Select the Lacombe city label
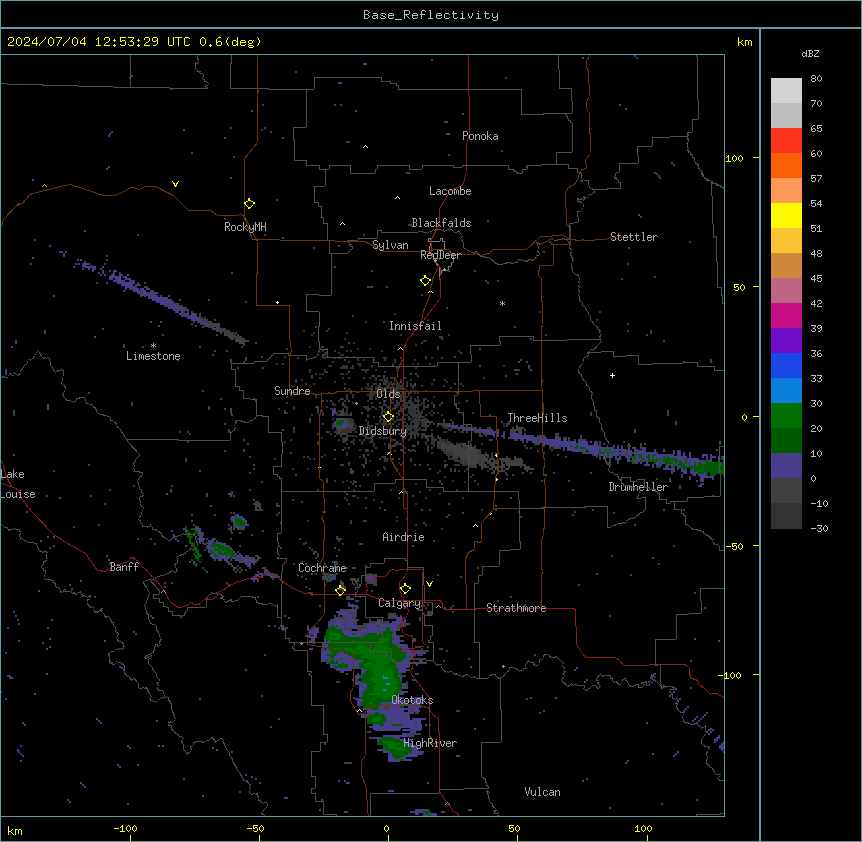862x842 pixels. tap(450, 191)
